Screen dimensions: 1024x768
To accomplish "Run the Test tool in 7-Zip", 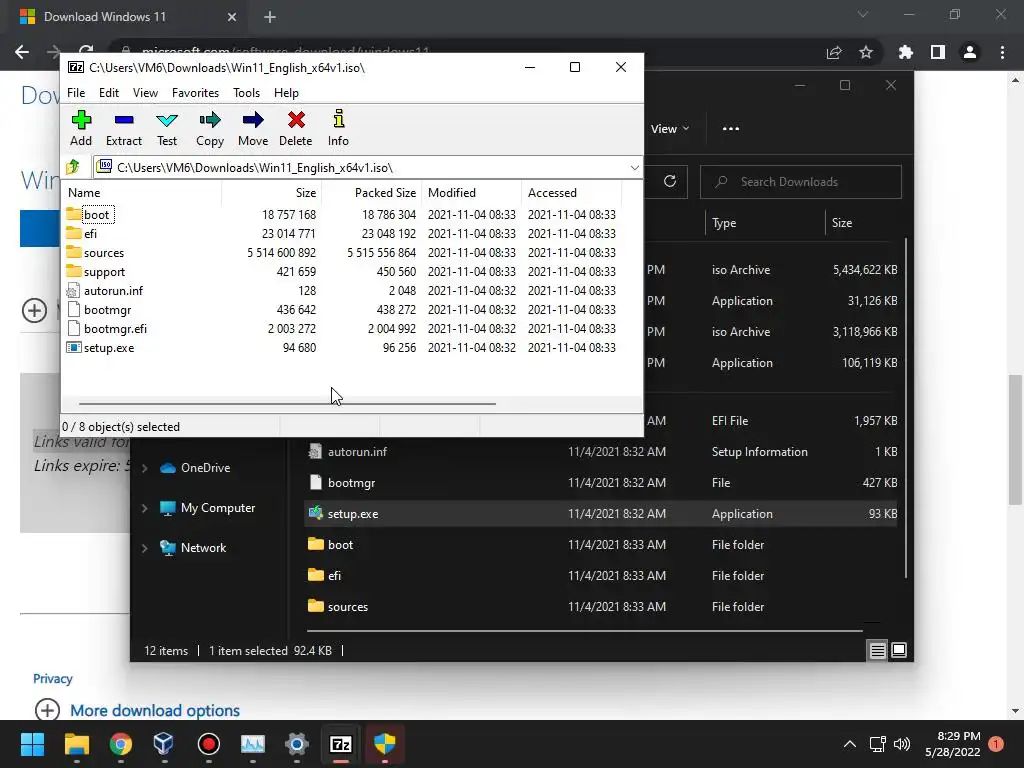I will pos(167,128).
